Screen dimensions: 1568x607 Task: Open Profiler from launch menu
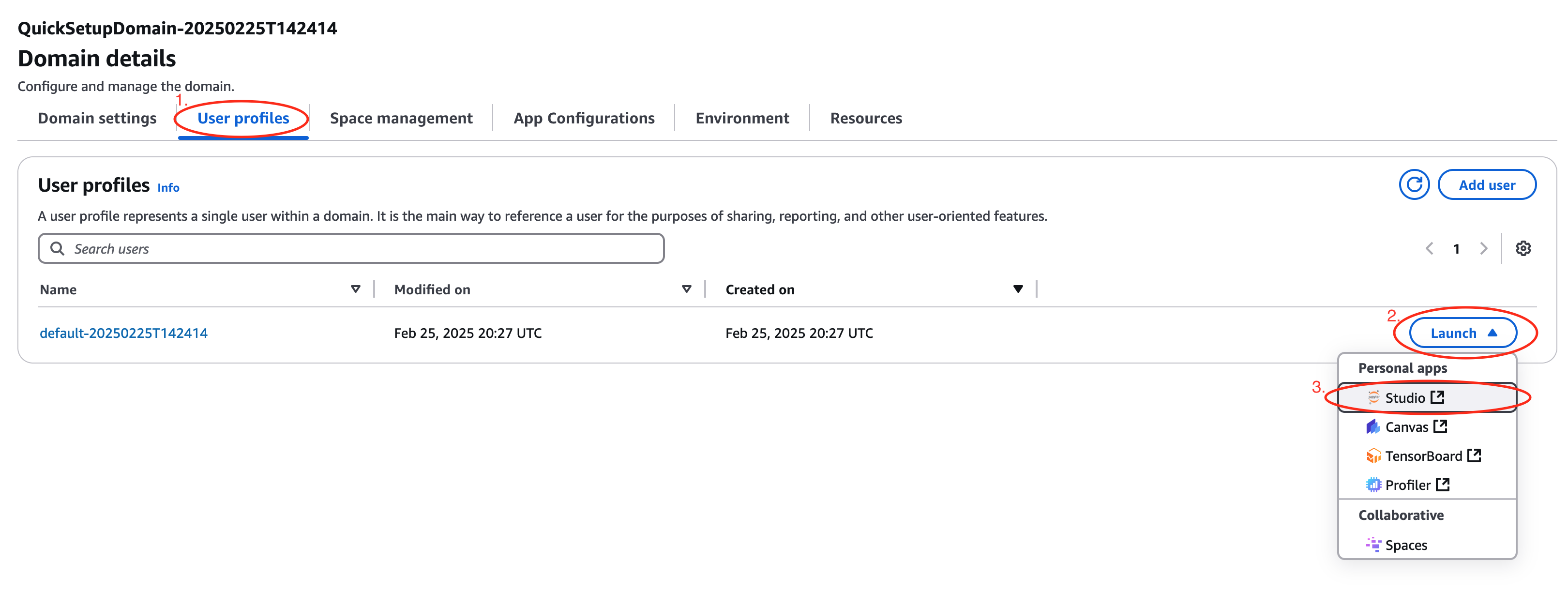[x=1408, y=485]
